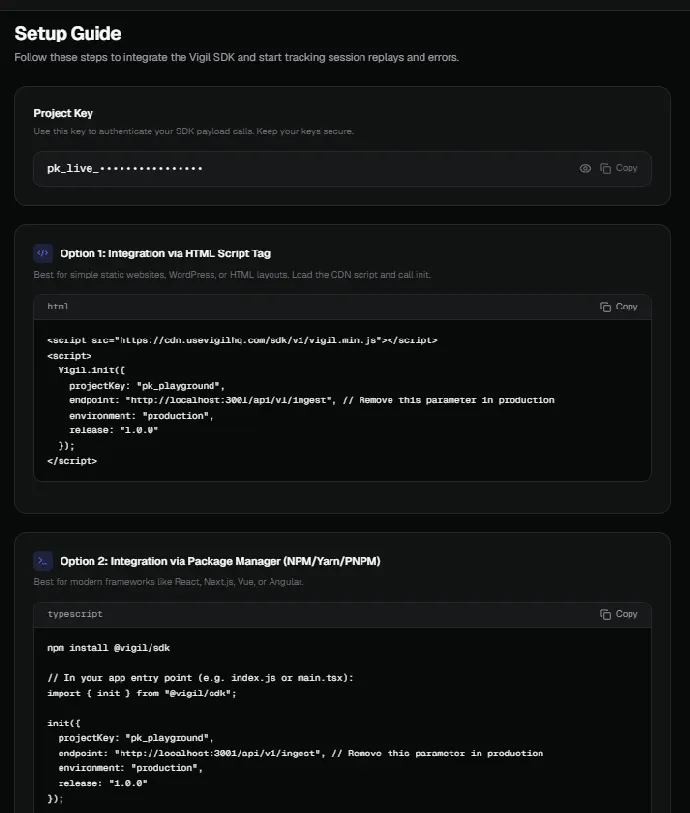Click 'Best for modern frameworks like React' description

tap(168, 582)
